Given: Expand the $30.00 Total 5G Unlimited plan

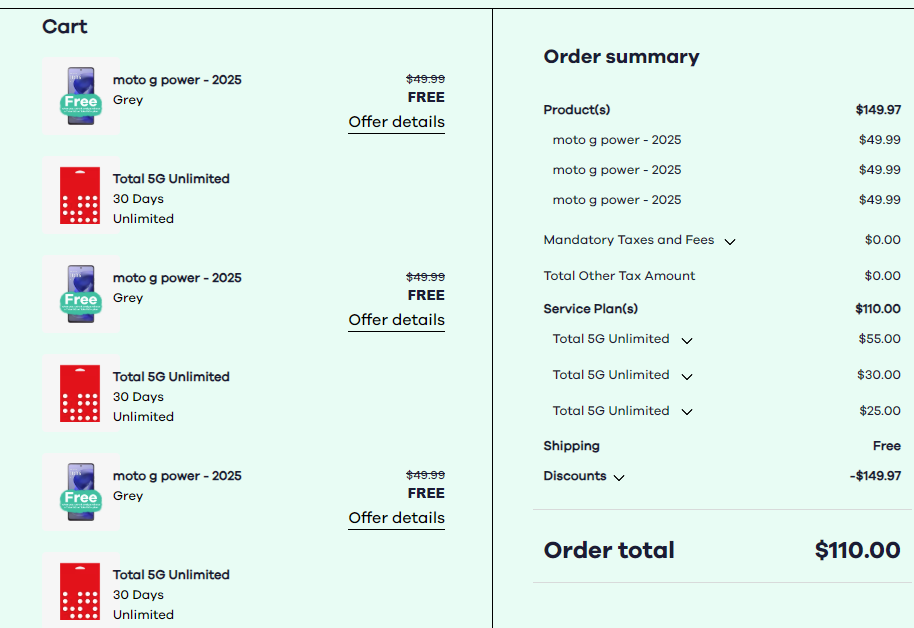Looking at the screenshot, I should pos(687,377).
